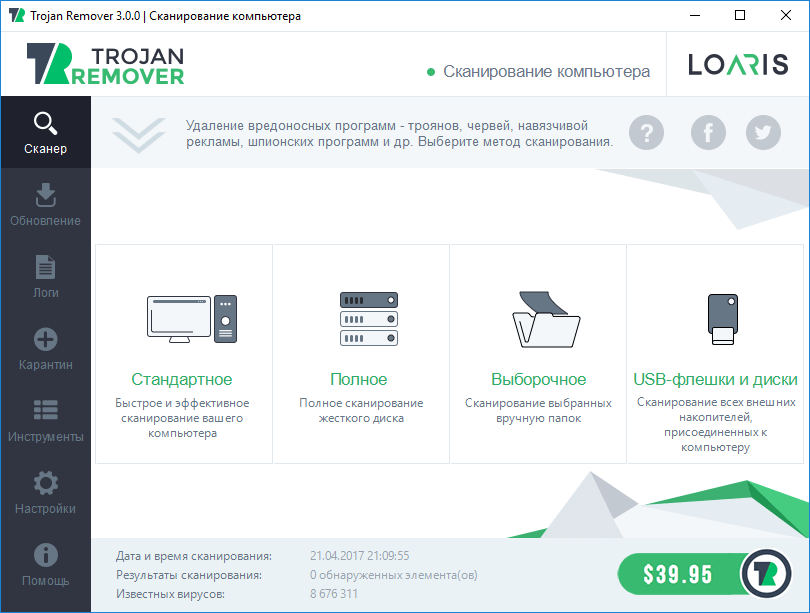Click the $39.95 purchase button
The width and height of the screenshot is (810, 613).
678,574
